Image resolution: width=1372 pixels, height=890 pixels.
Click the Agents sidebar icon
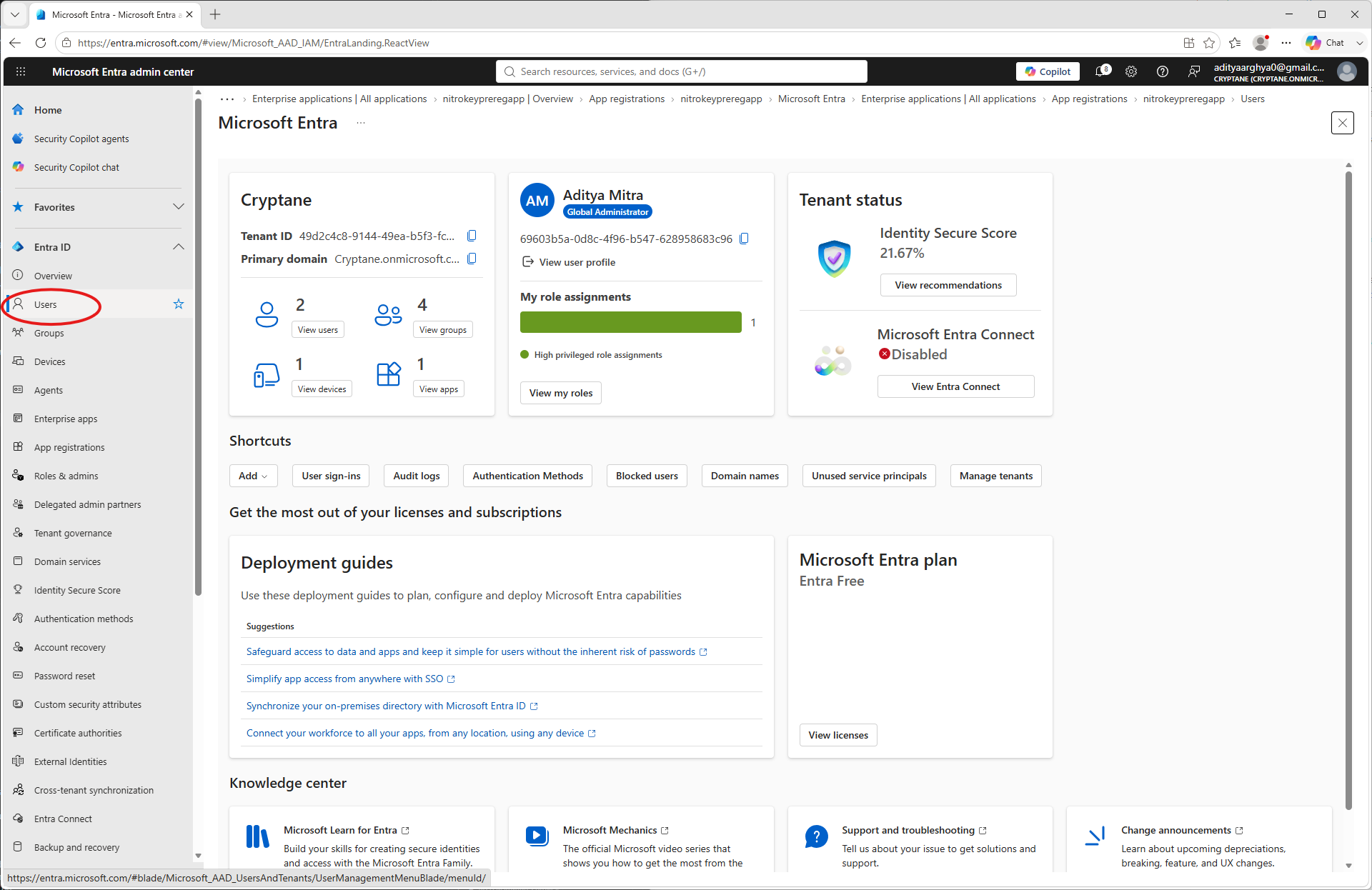(x=19, y=390)
